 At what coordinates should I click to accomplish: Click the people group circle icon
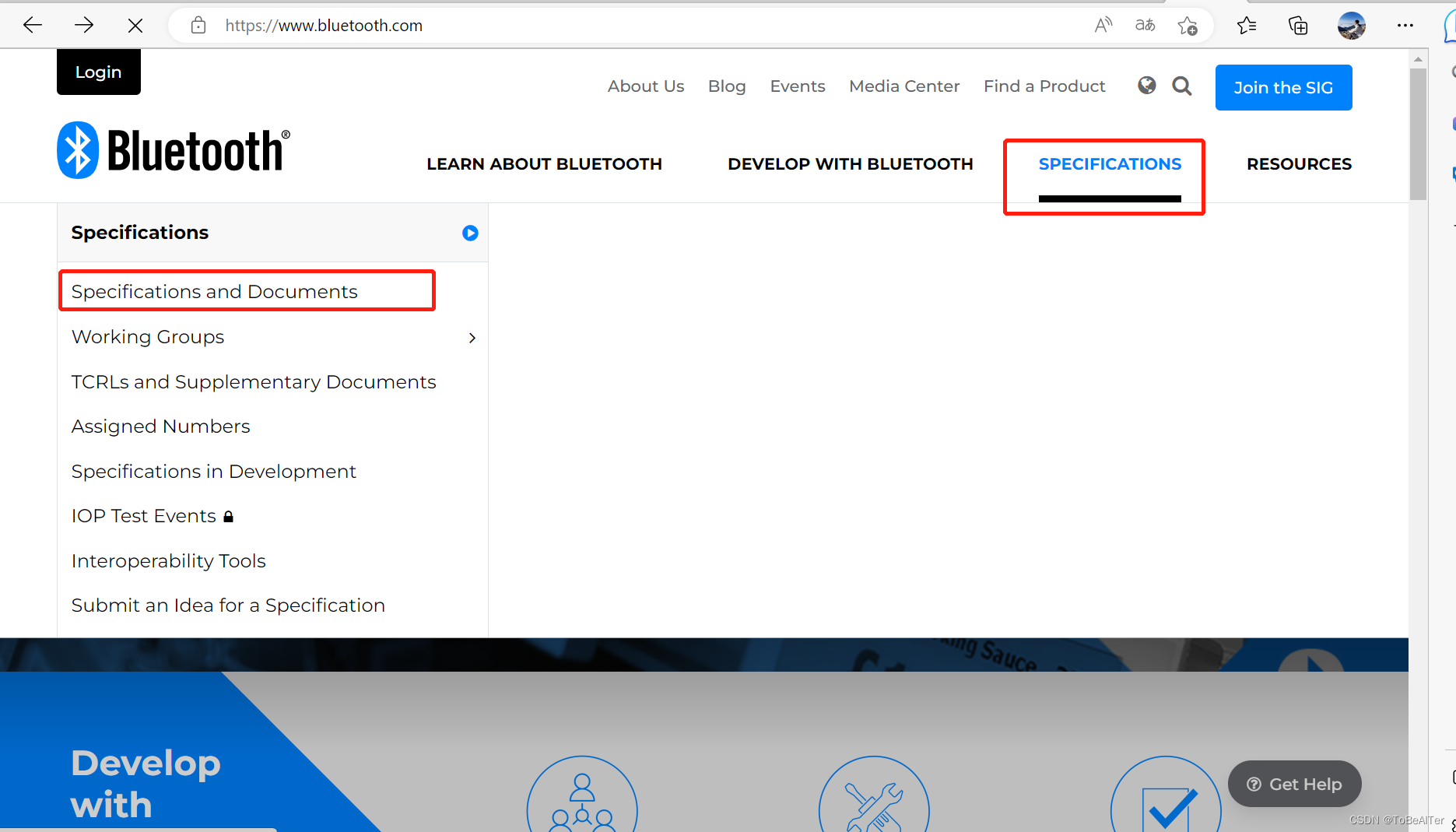(582, 795)
